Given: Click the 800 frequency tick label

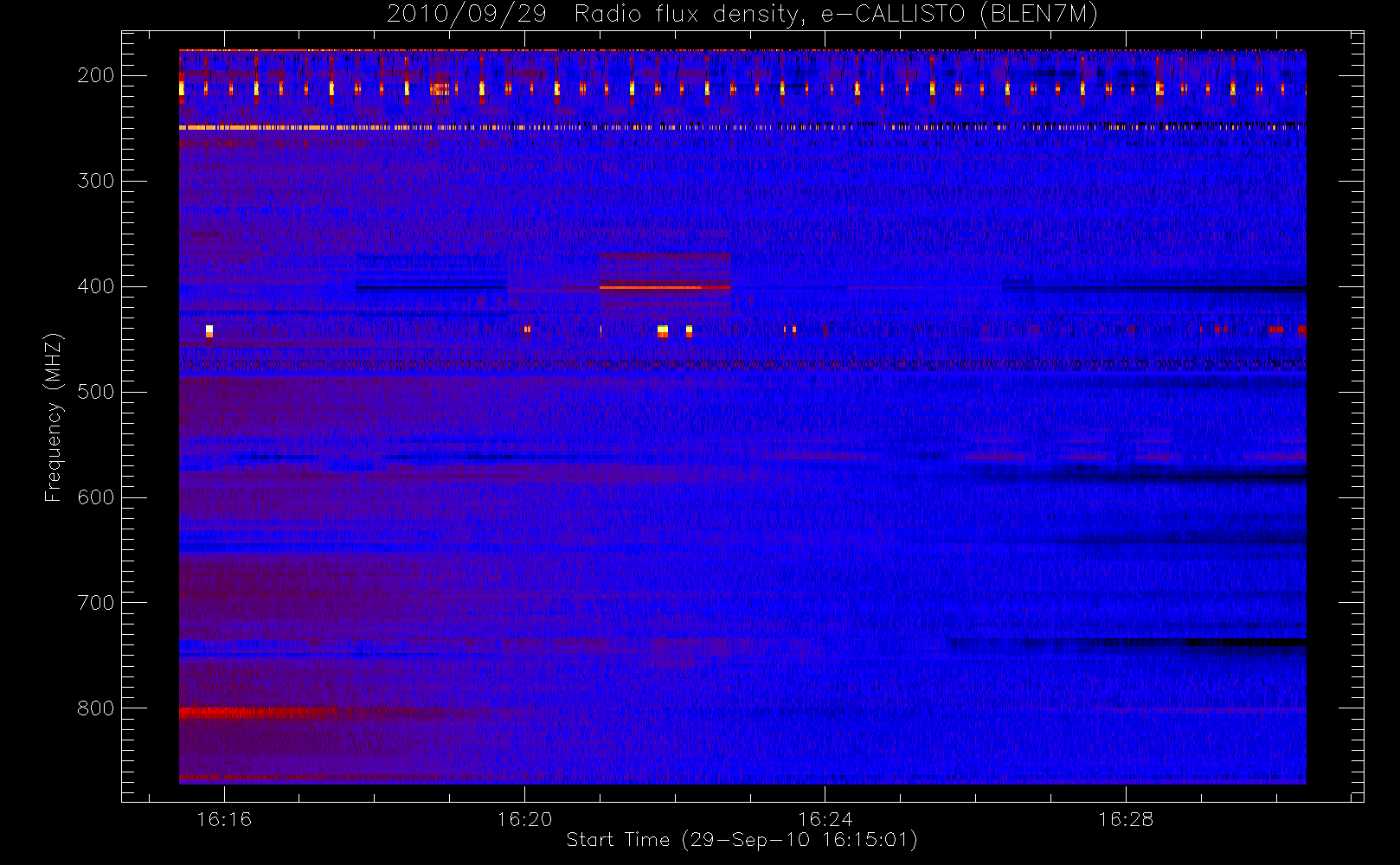Looking at the screenshot, I should click(x=96, y=708).
